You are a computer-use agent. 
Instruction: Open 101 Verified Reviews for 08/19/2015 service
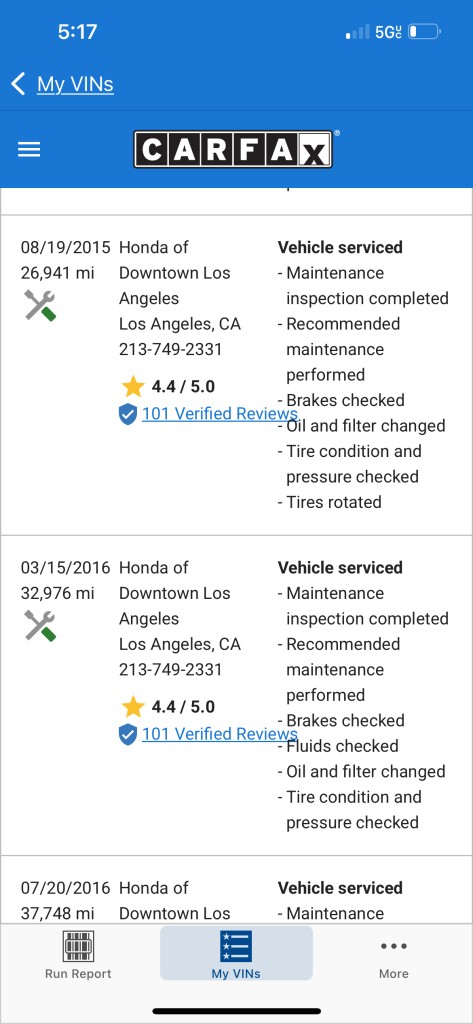tap(220, 413)
